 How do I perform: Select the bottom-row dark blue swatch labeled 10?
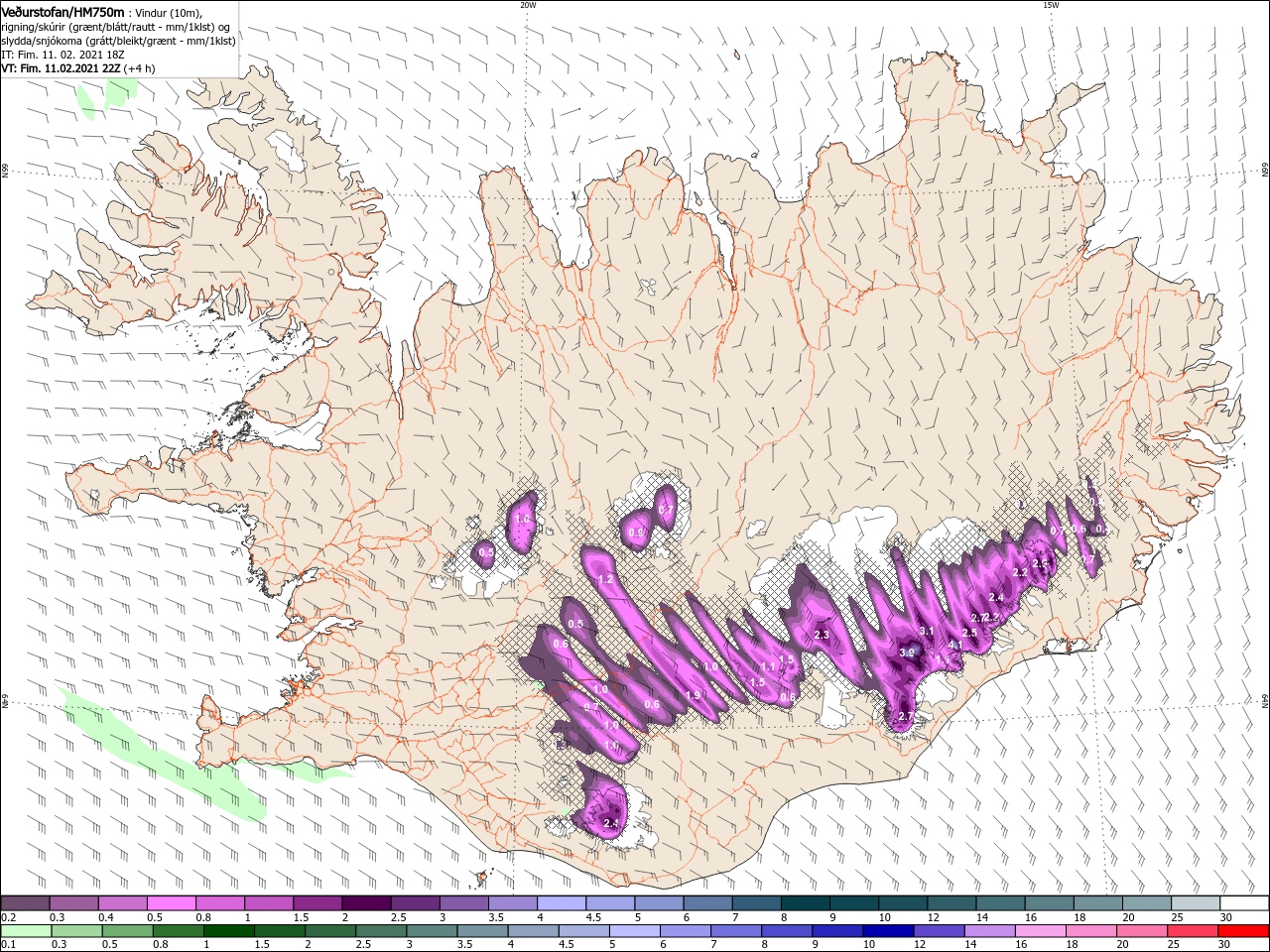click(889, 931)
